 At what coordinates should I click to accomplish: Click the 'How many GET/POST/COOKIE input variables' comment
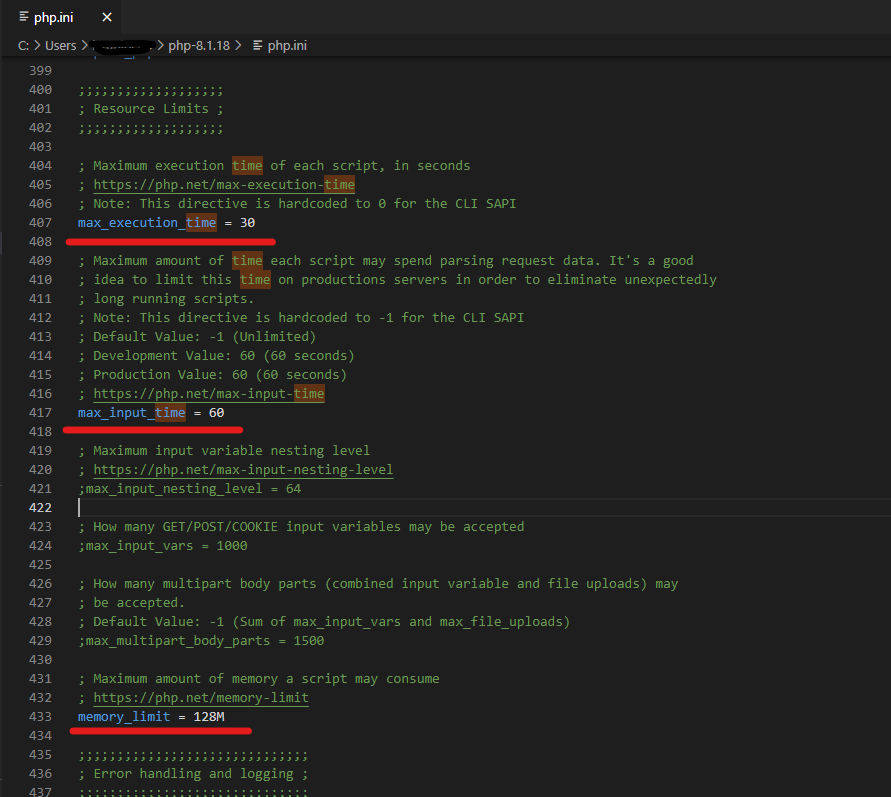[301, 527]
